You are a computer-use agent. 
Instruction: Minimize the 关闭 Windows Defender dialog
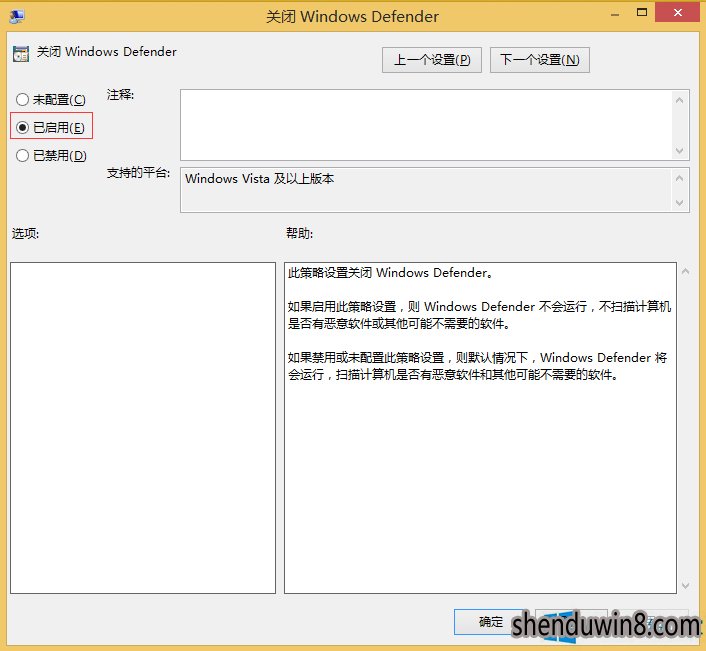[615, 14]
